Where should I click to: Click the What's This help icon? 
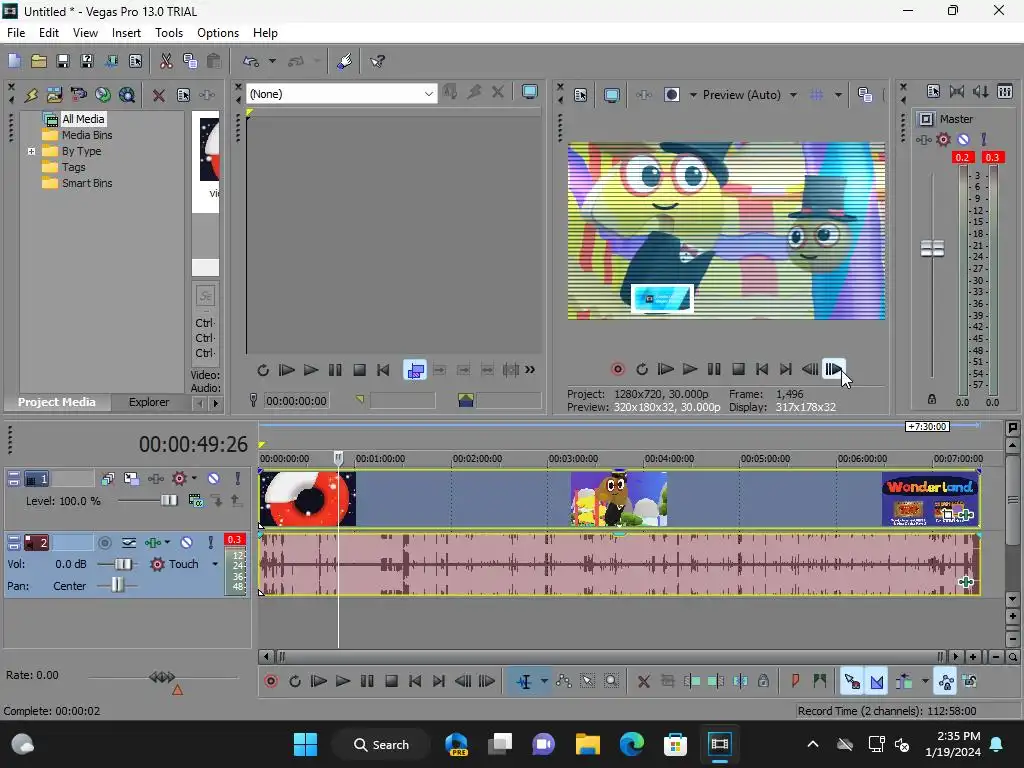tap(377, 61)
